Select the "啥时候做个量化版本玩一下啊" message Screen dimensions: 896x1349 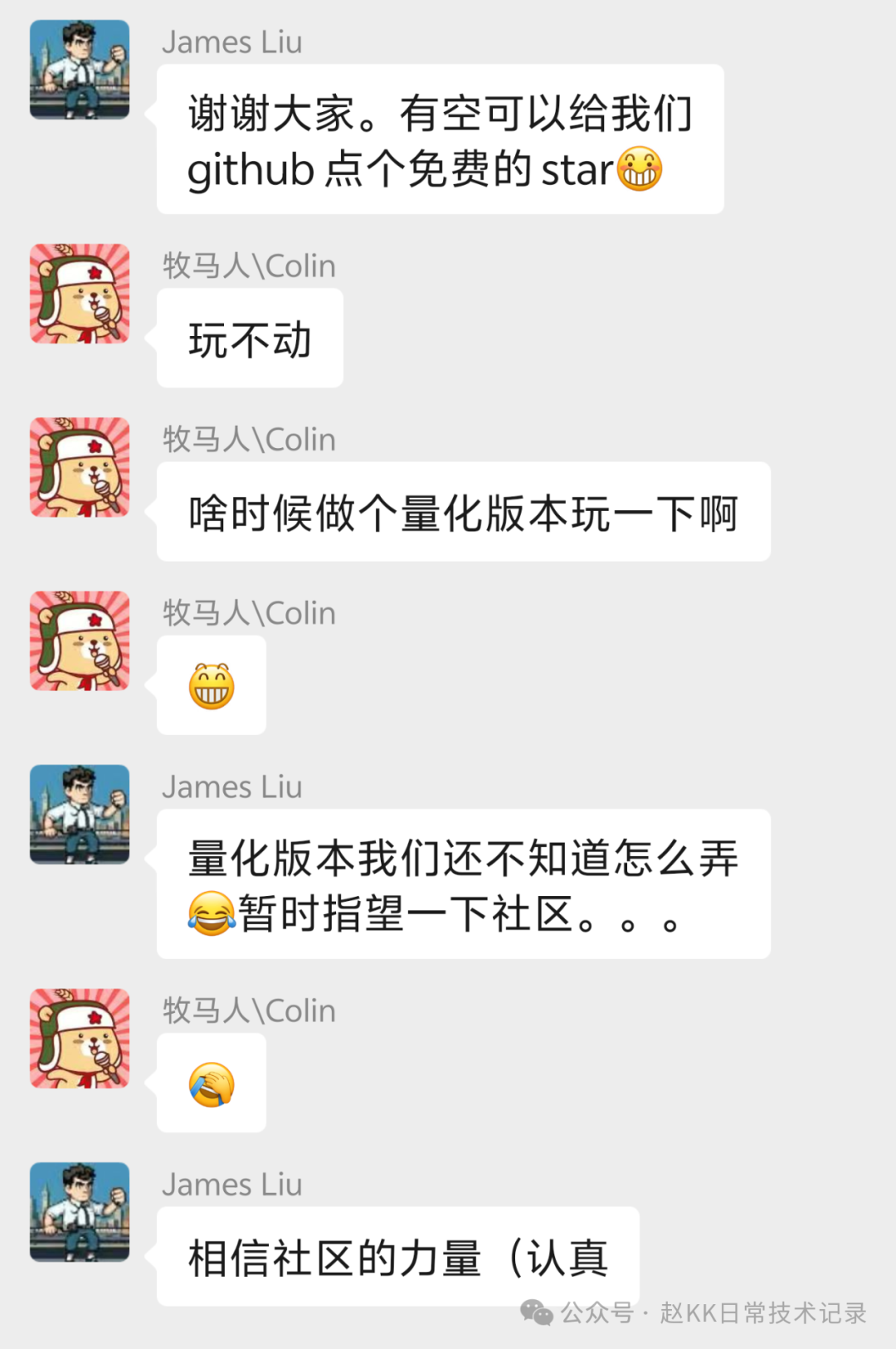464,511
